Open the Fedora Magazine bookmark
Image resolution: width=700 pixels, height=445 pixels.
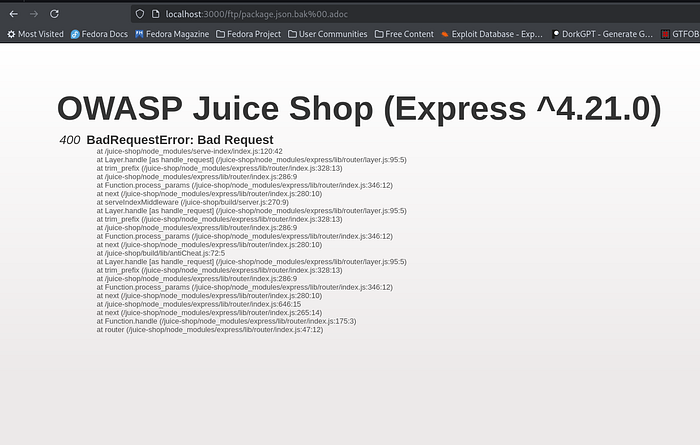172,34
